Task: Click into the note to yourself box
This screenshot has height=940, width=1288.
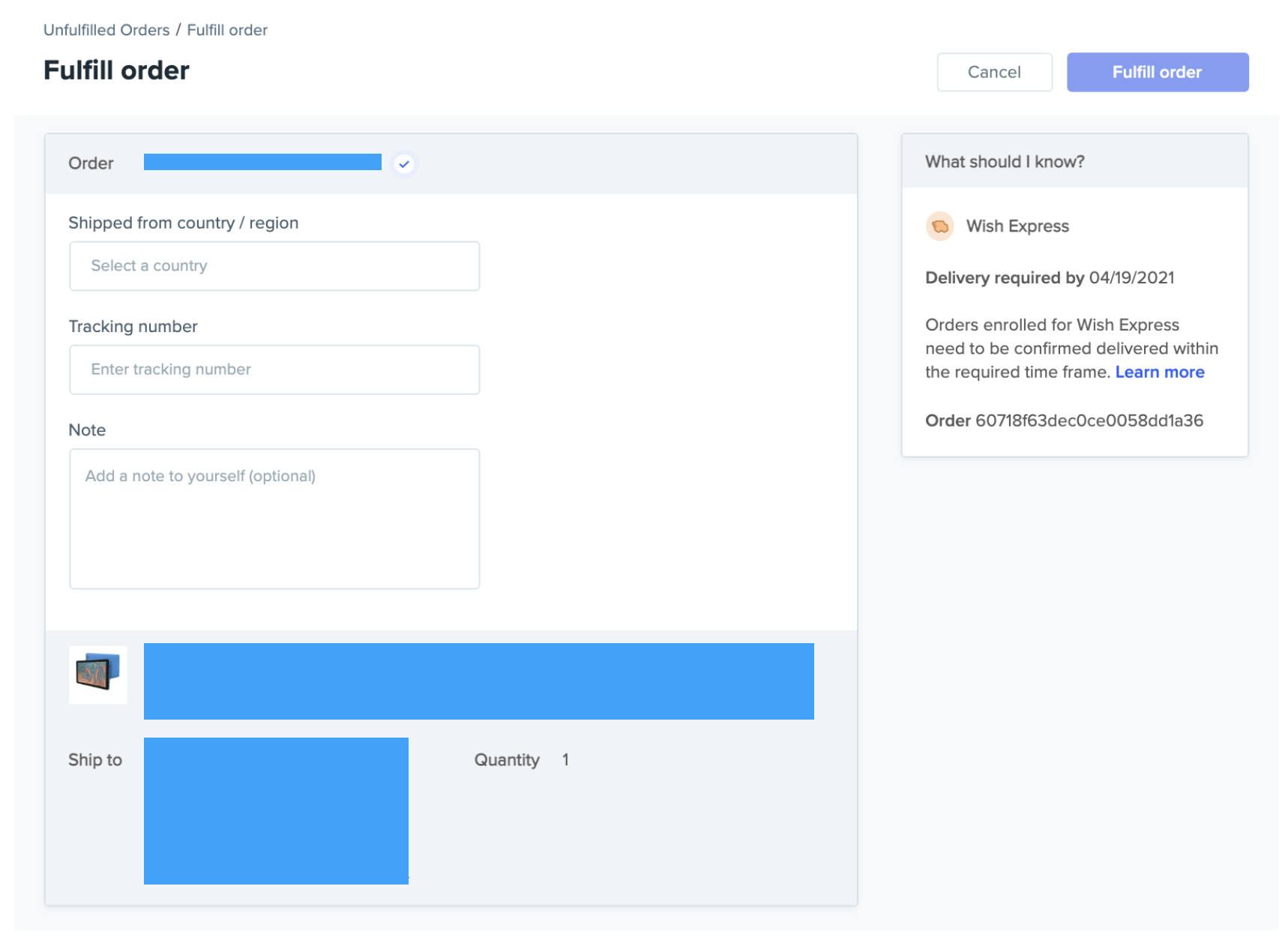Action: tap(274, 519)
